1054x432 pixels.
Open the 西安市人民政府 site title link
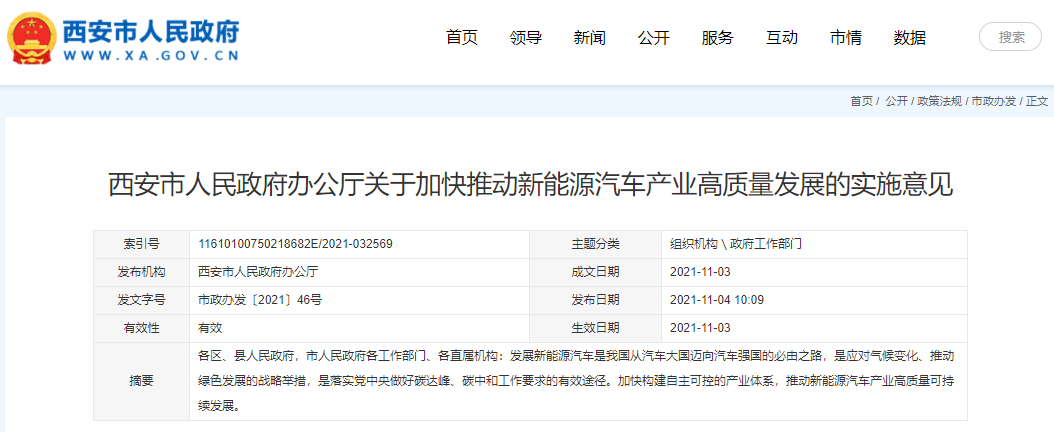coord(151,30)
